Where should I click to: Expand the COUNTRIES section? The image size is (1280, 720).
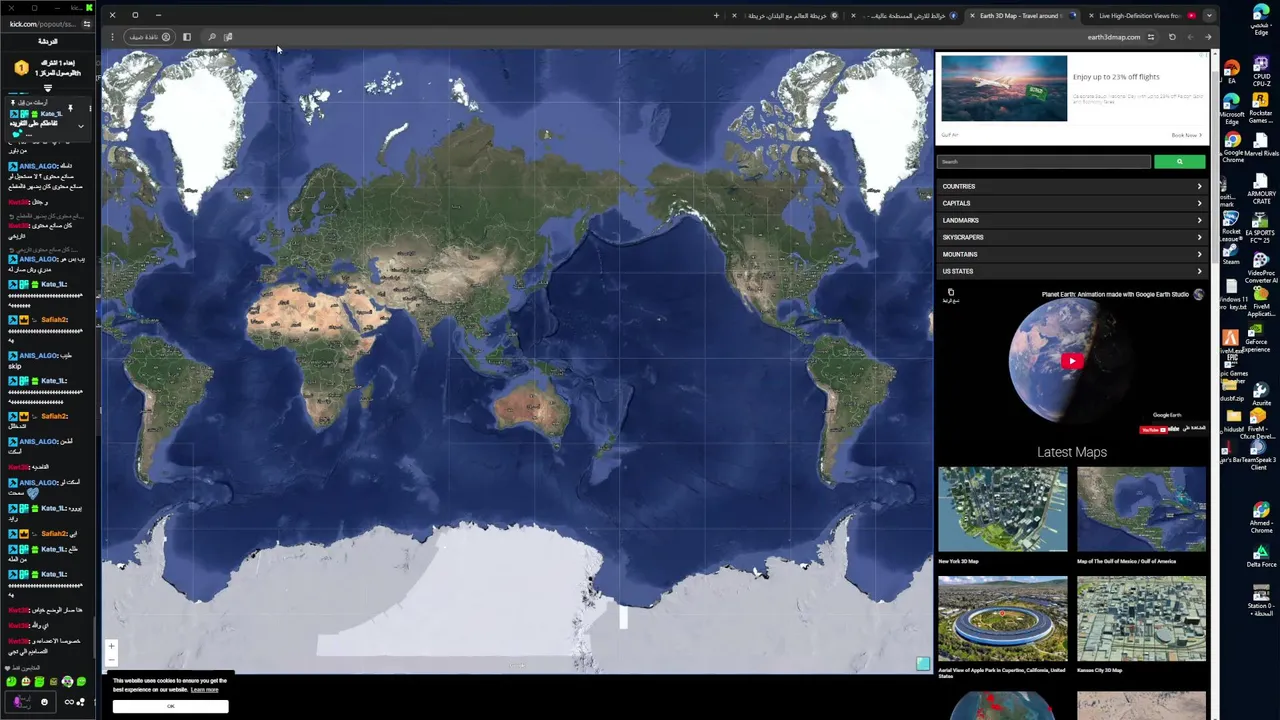(x=1072, y=186)
